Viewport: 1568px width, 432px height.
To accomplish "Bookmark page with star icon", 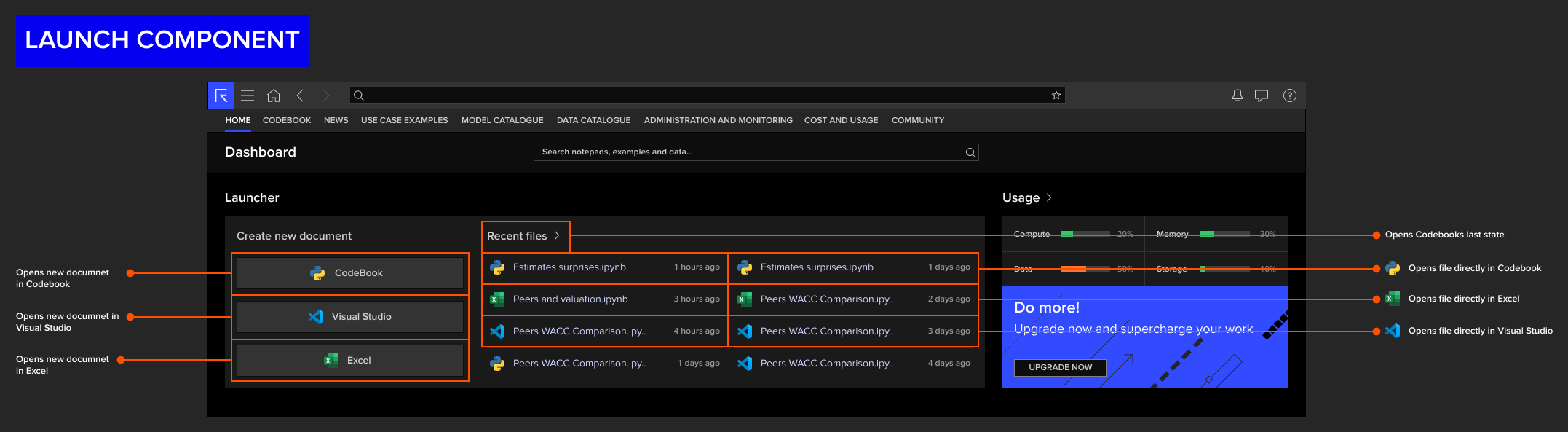I will click(x=1056, y=95).
